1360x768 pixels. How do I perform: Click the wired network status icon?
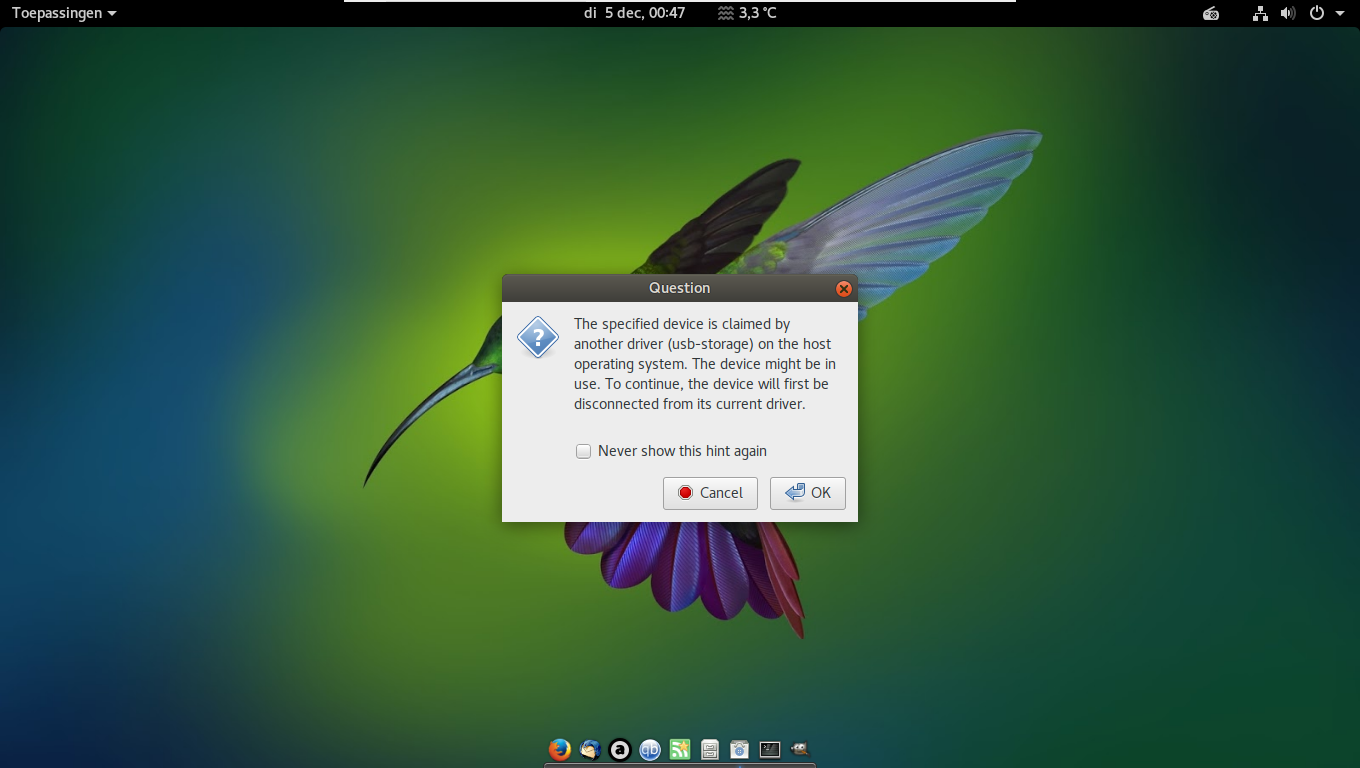coord(1260,13)
